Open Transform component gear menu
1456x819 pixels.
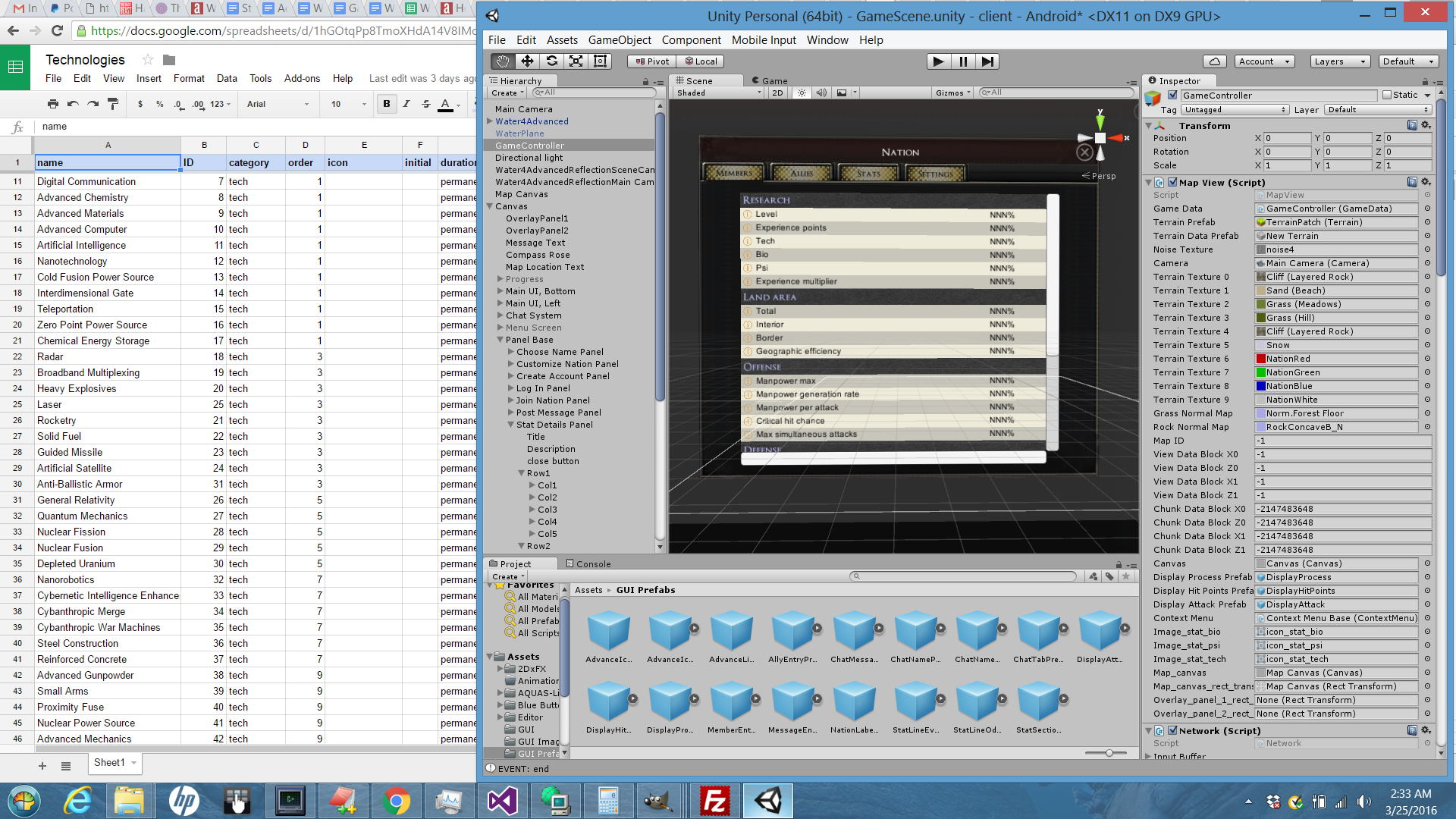[x=1426, y=125]
